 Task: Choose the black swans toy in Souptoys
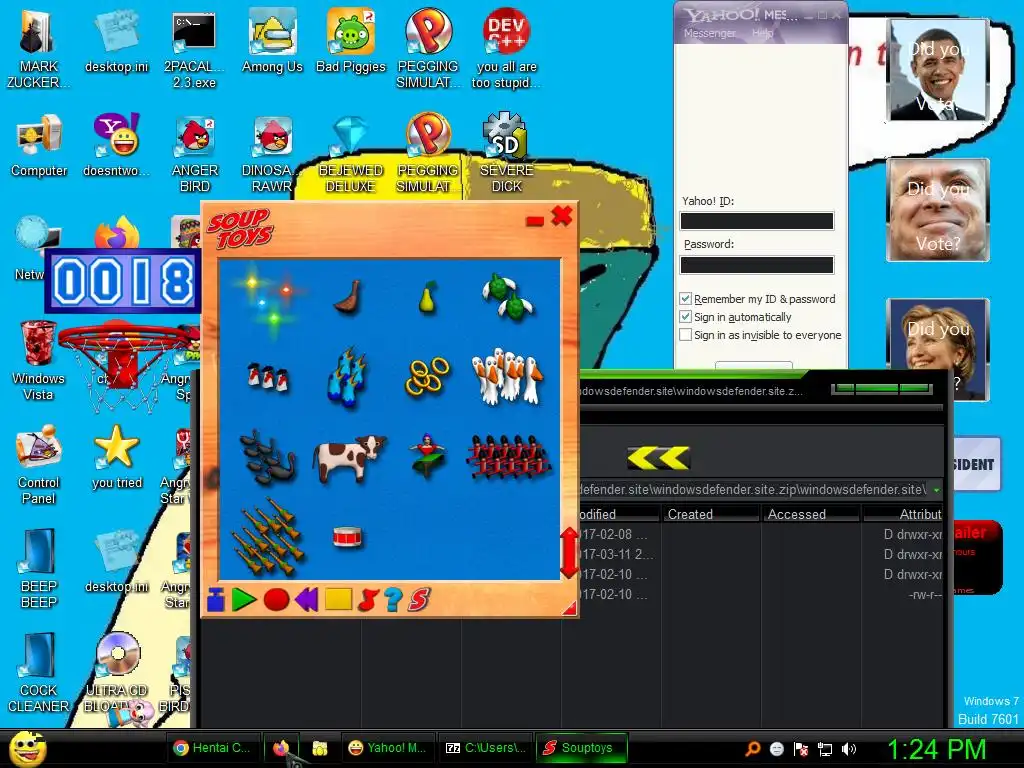click(x=268, y=457)
